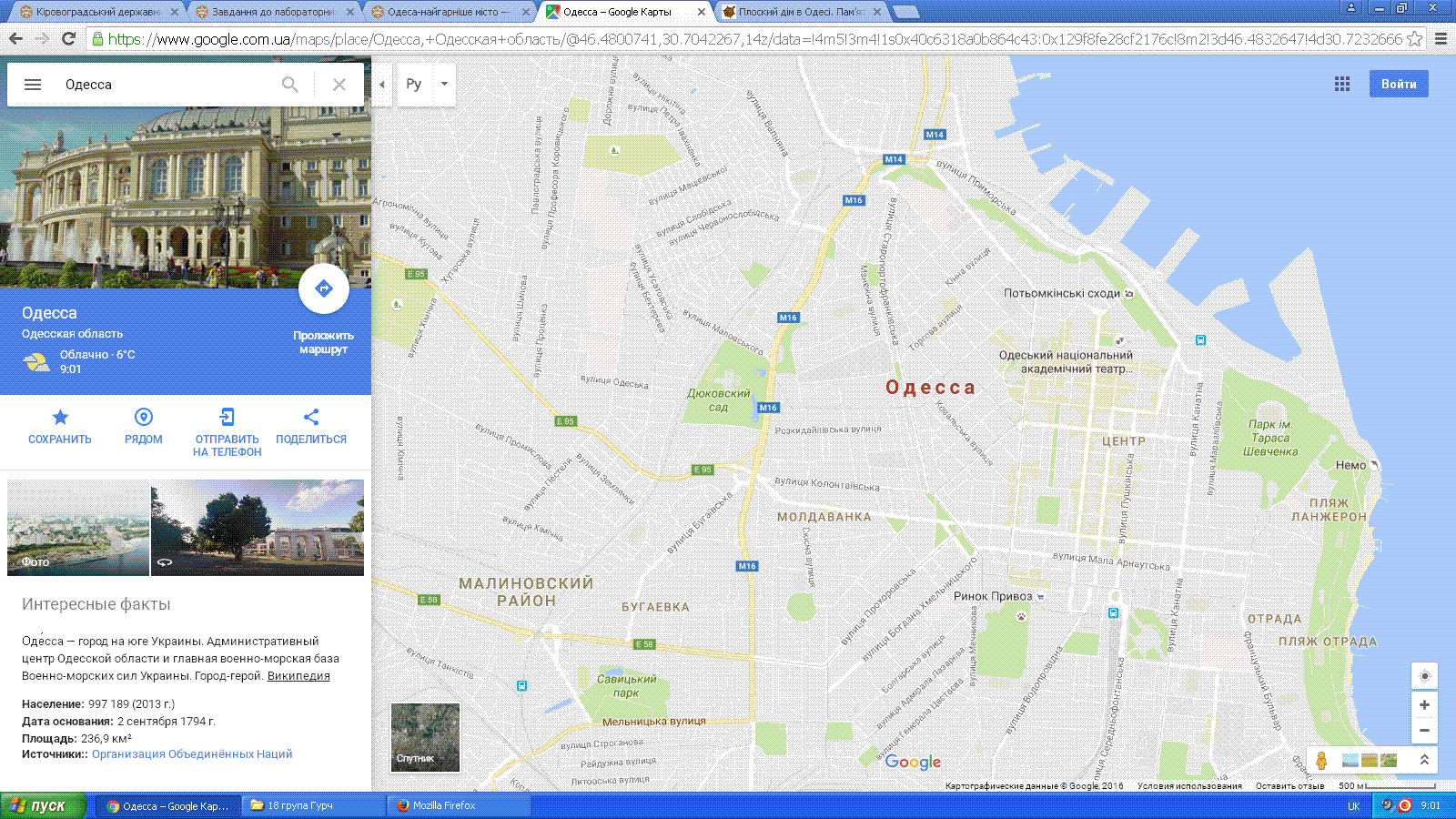Click the Google logo on the map
Viewport: 1456px width, 819px height.
click(913, 763)
